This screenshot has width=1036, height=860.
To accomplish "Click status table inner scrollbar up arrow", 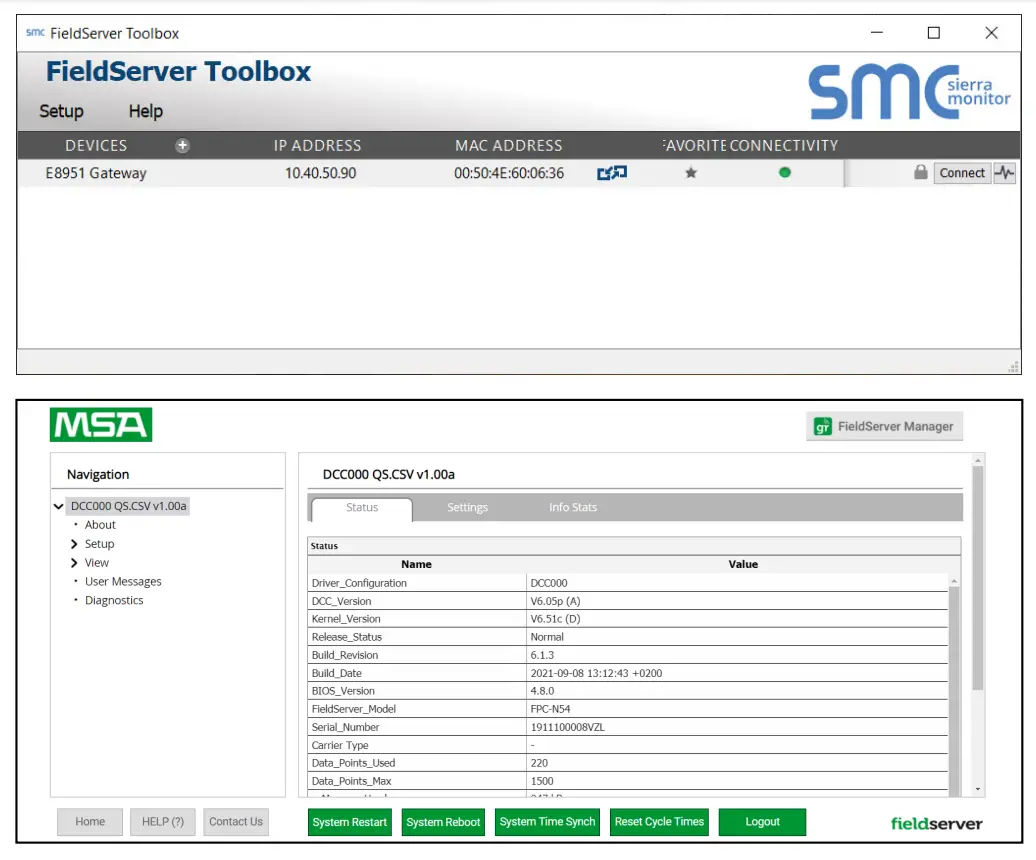I will tap(954, 581).
